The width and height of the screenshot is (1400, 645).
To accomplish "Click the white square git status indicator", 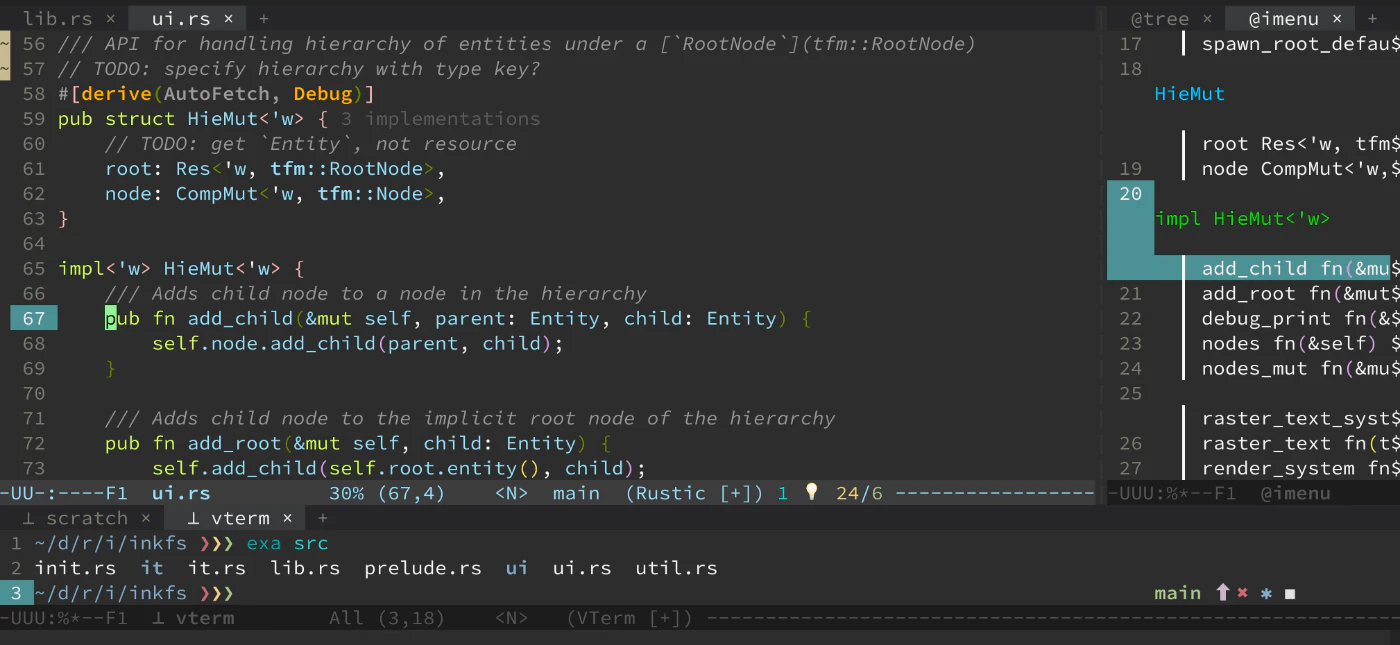I will (1290, 594).
